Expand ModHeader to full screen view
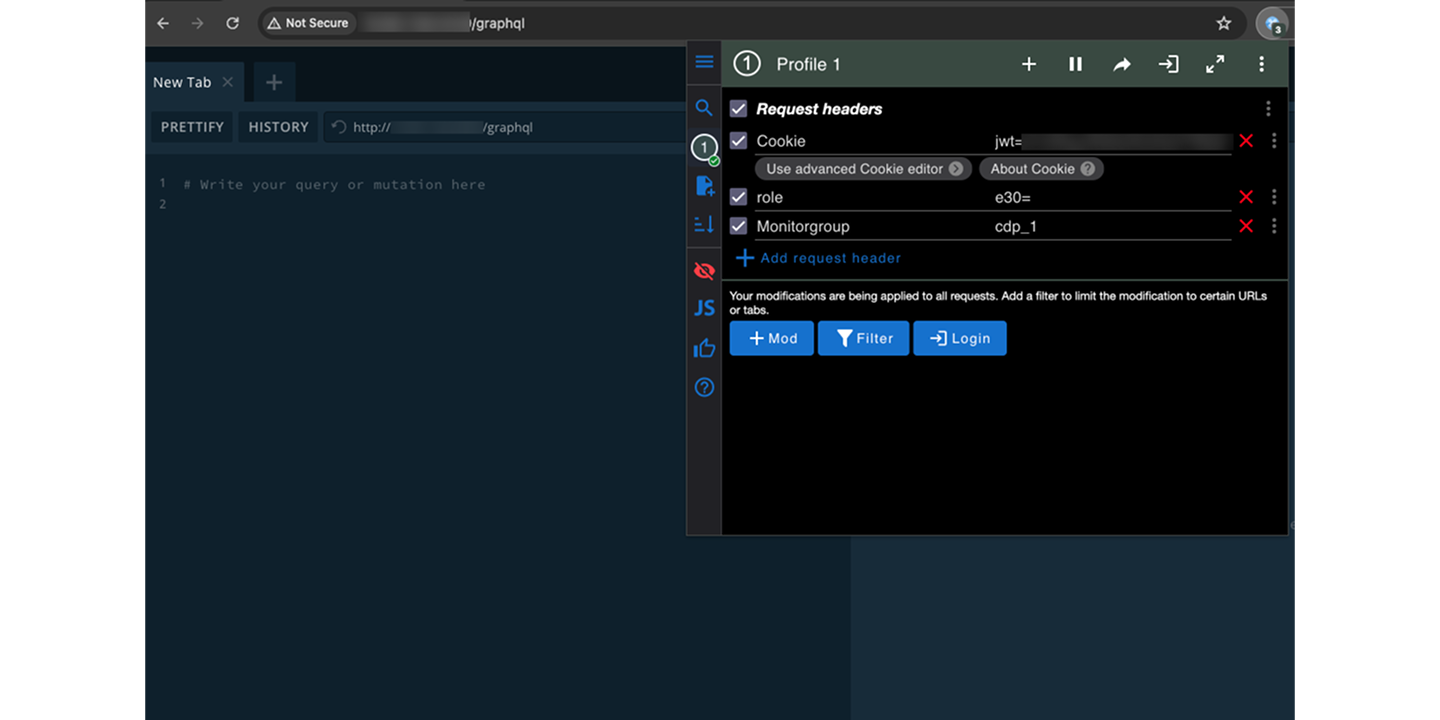Screen dimensions: 1440x720 pos(1215,64)
